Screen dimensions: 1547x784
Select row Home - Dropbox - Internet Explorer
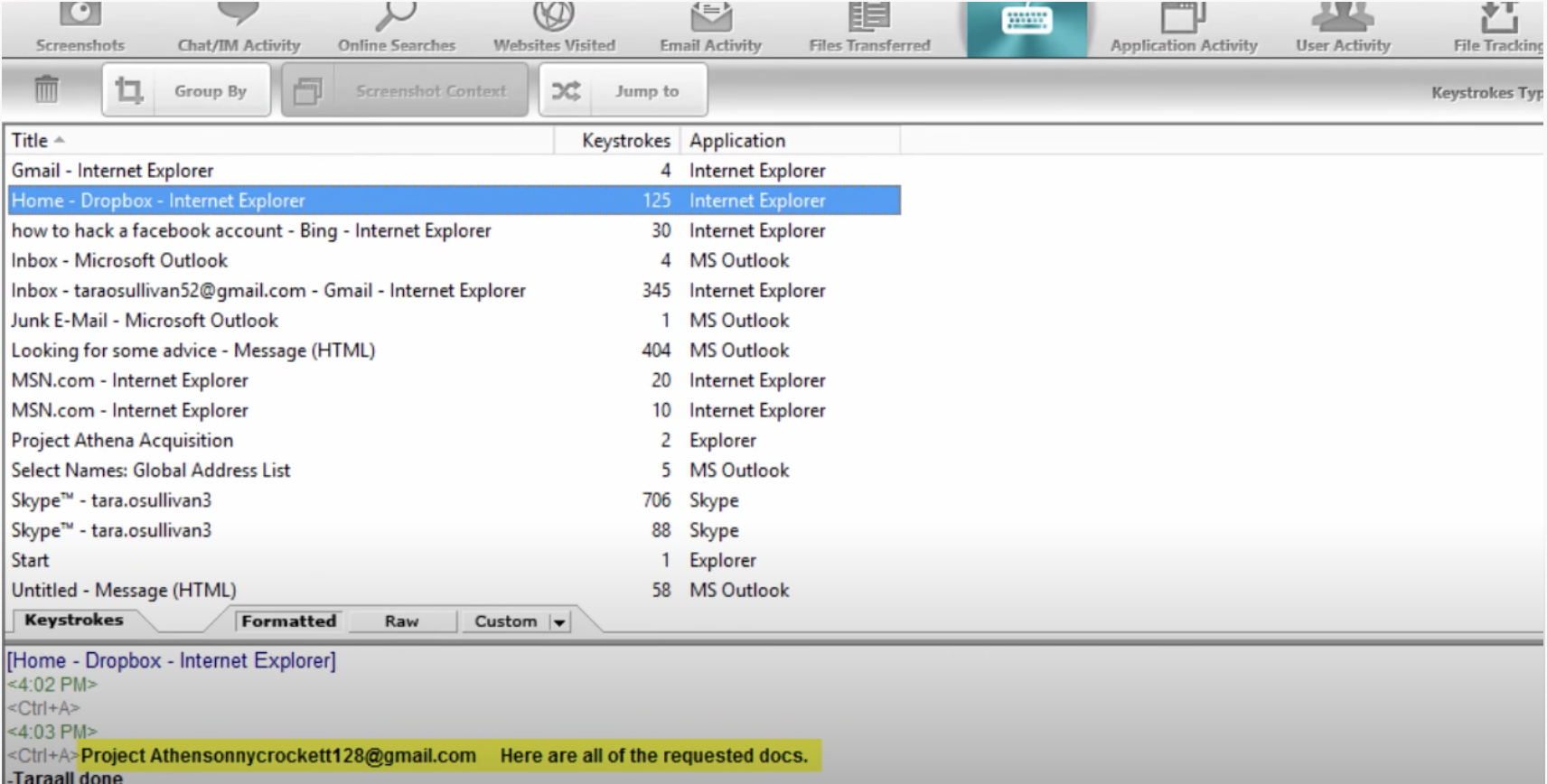pyautogui.click(x=454, y=201)
